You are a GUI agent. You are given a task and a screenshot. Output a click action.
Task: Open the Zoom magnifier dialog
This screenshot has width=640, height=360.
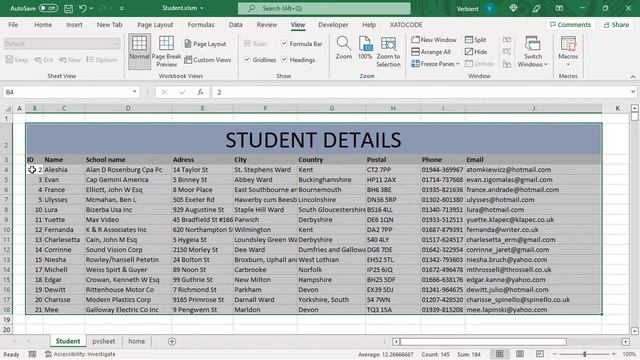(344, 48)
